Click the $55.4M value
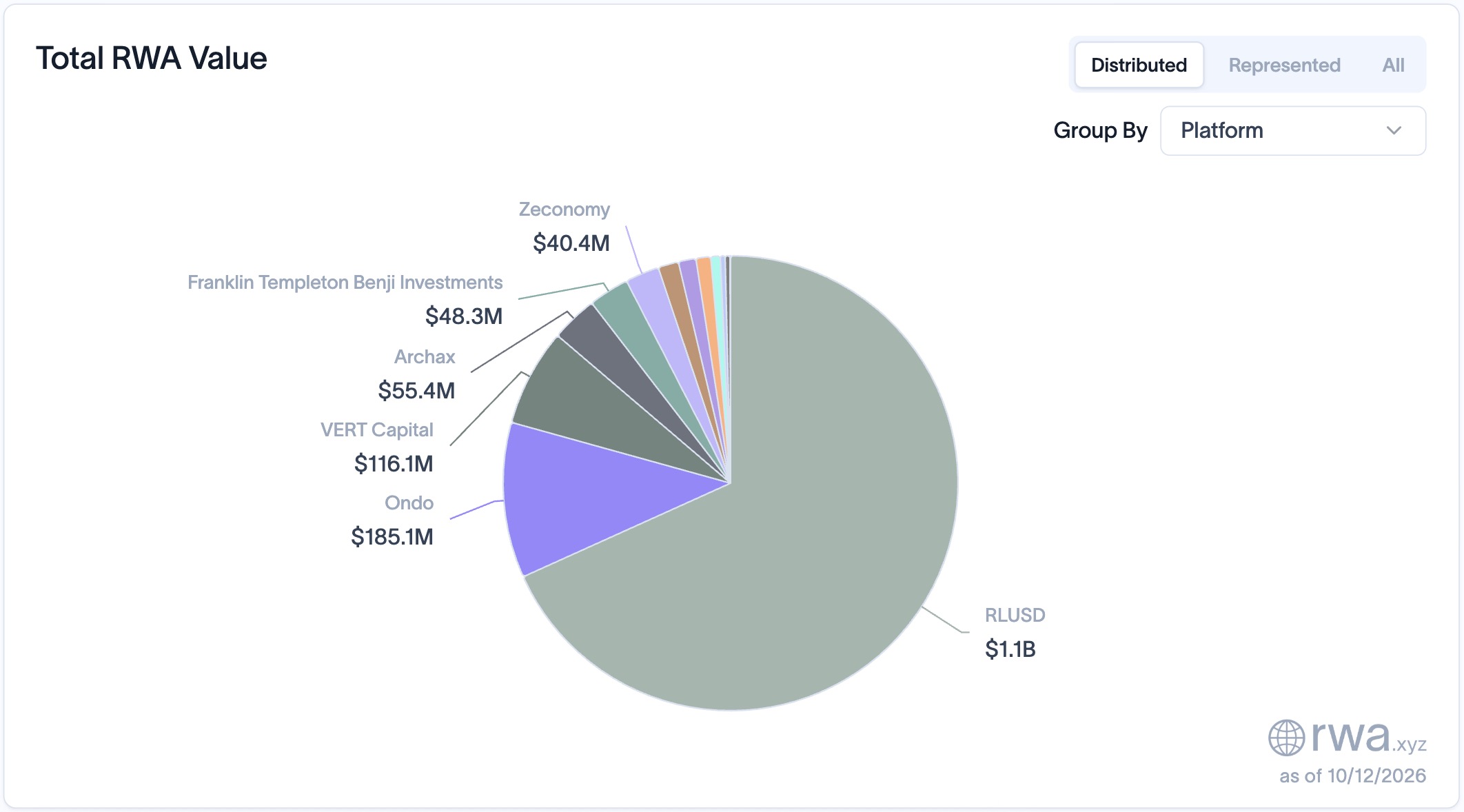The image size is (1464, 812). tap(416, 390)
